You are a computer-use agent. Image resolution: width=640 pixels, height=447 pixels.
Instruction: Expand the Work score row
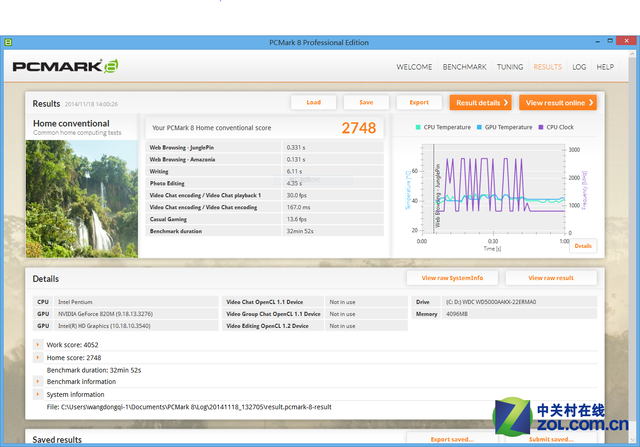[x=38, y=345]
